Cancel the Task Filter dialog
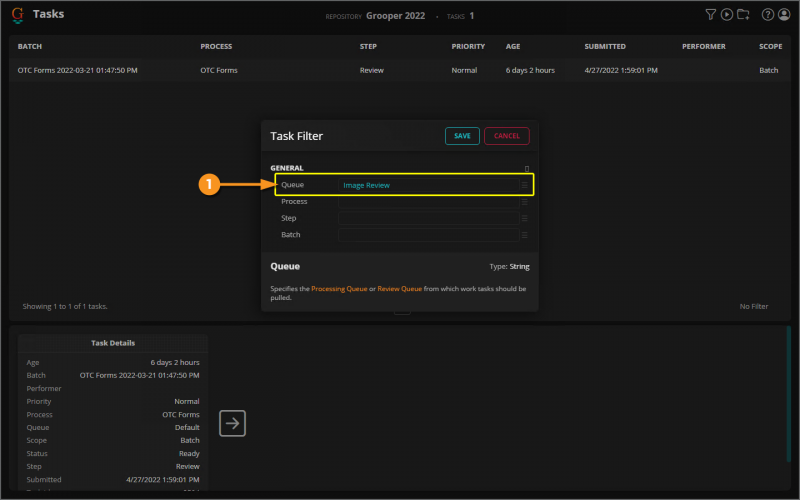Viewport: 800px width, 500px height. click(x=506, y=136)
